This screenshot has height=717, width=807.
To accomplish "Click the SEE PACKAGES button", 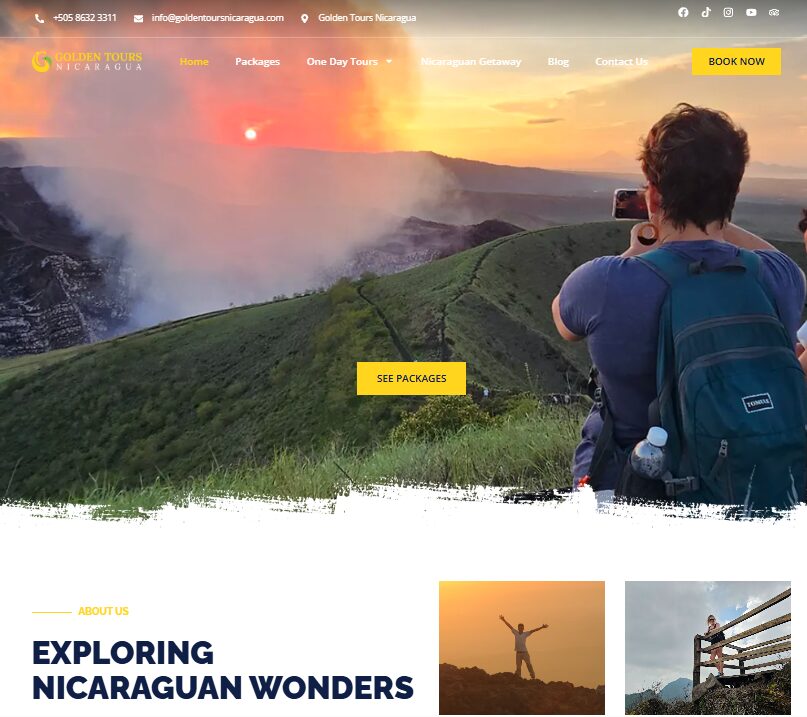I will point(411,378).
